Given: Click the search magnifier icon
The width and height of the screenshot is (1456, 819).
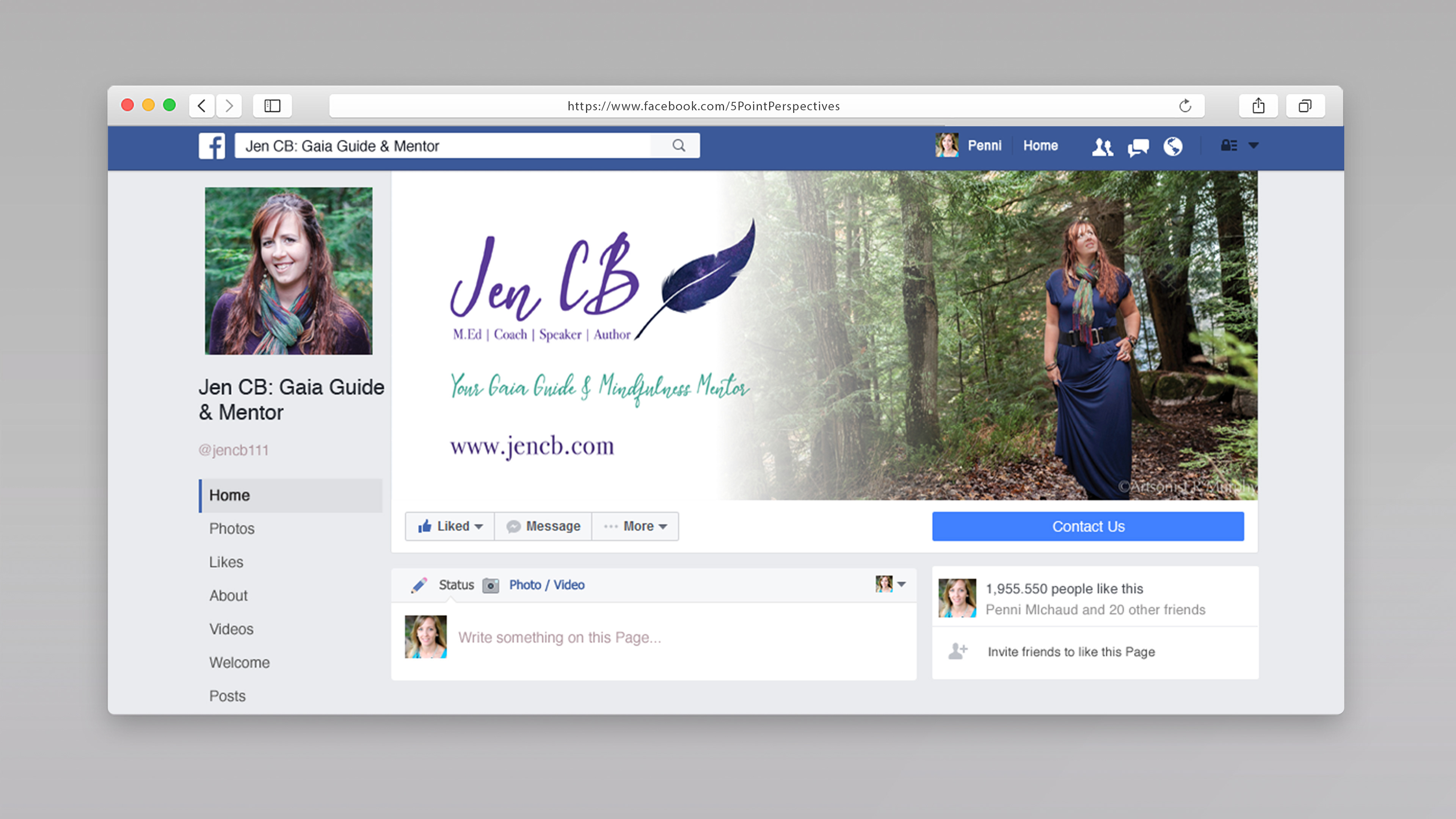Looking at the screenshot, I should tap(679, 146).
